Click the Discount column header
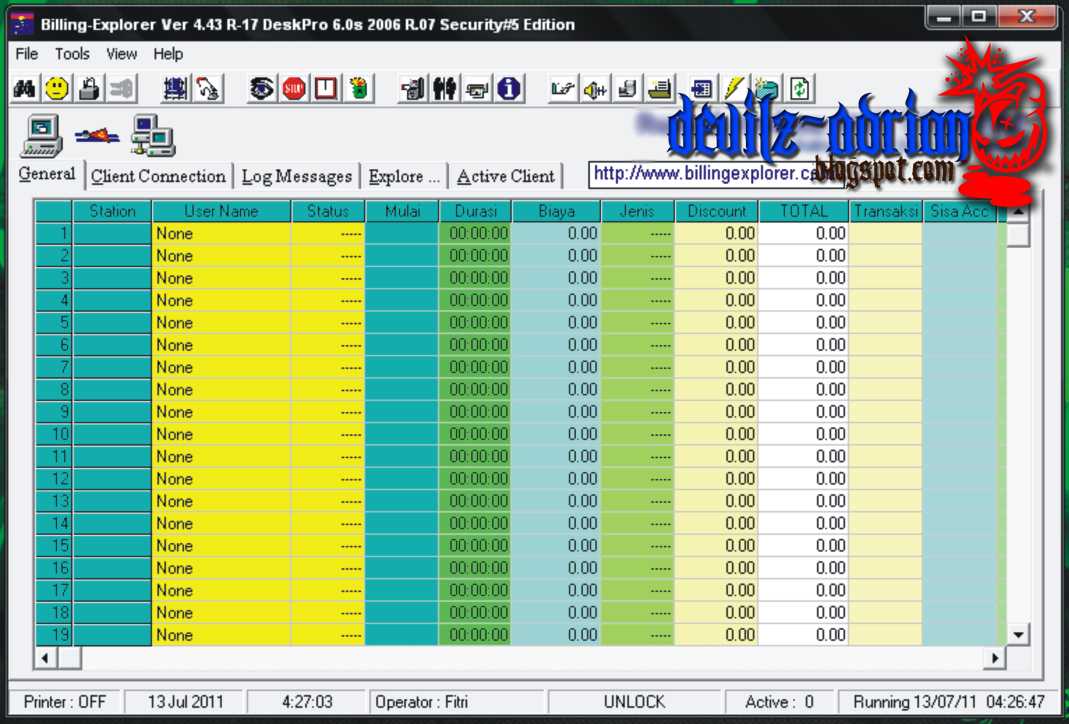This screenshot has width=1069, height=724. (x=717, y=211)
